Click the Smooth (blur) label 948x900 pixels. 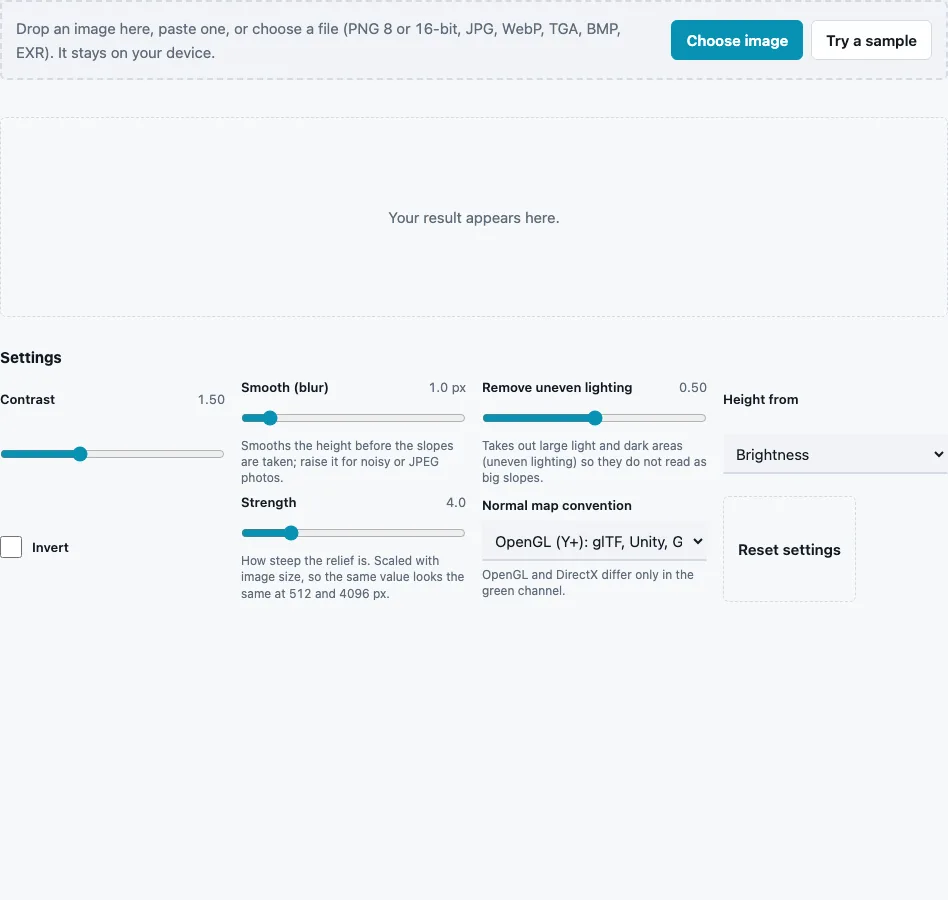(285, 387)
